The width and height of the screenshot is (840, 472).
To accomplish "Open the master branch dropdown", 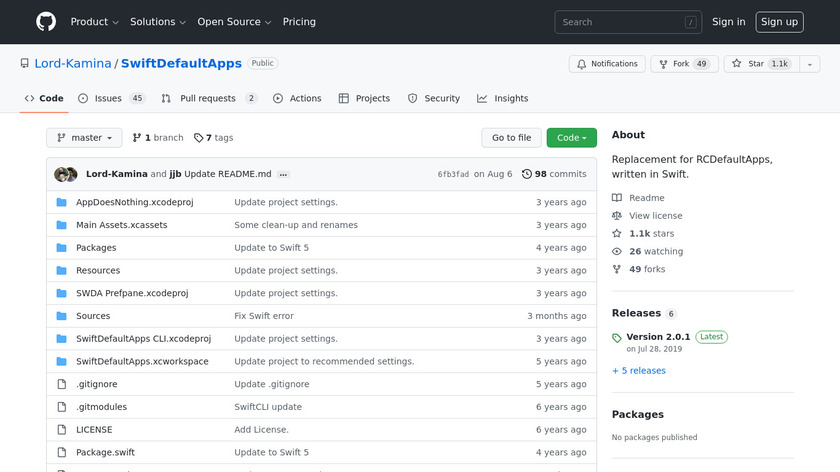I will 84,138.
